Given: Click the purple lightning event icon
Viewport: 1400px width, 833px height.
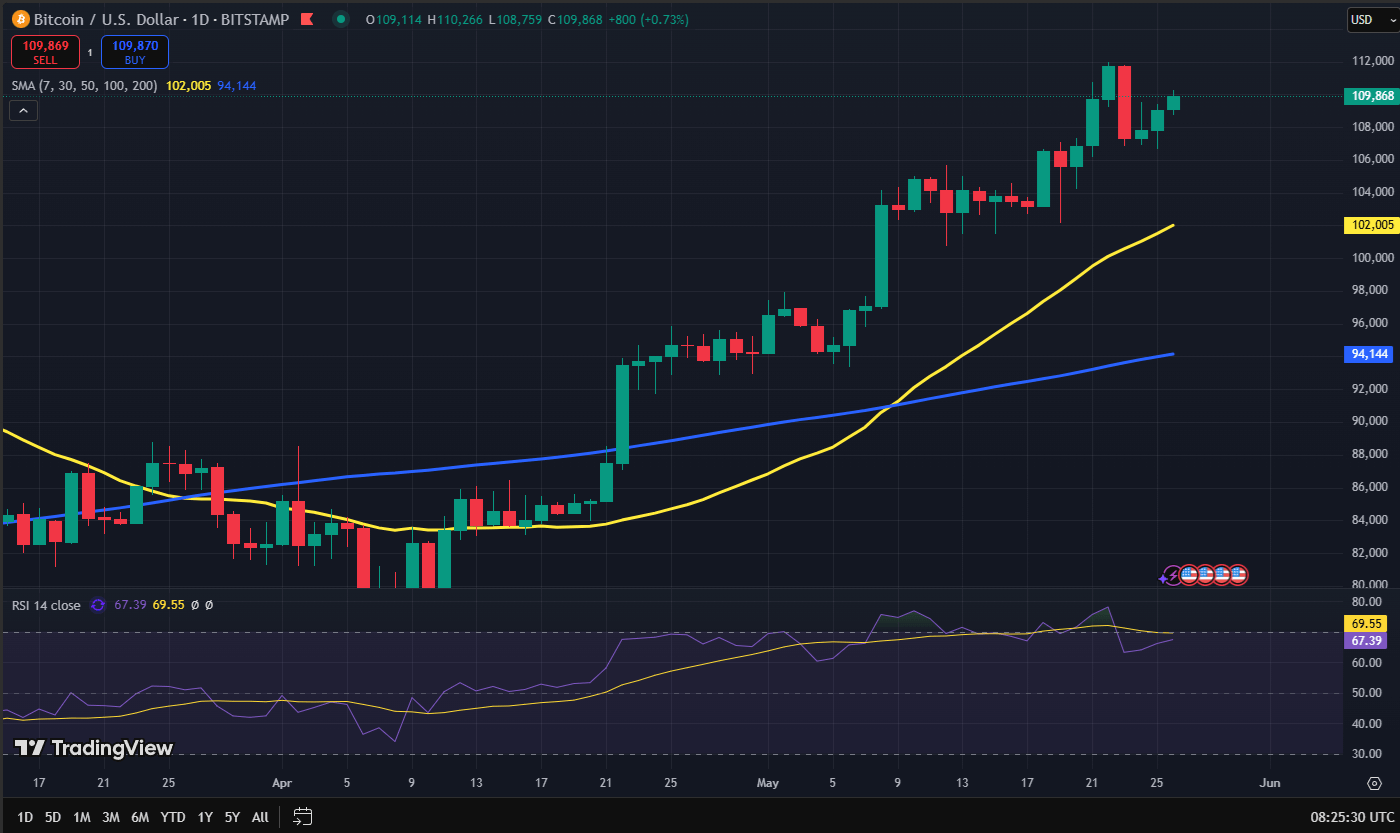Looking at the screenshot, I should click(1171, 575).
